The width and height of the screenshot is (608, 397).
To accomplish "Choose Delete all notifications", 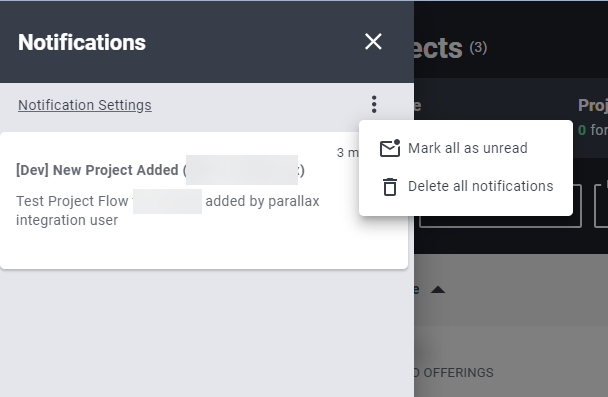I will (466, 186).
